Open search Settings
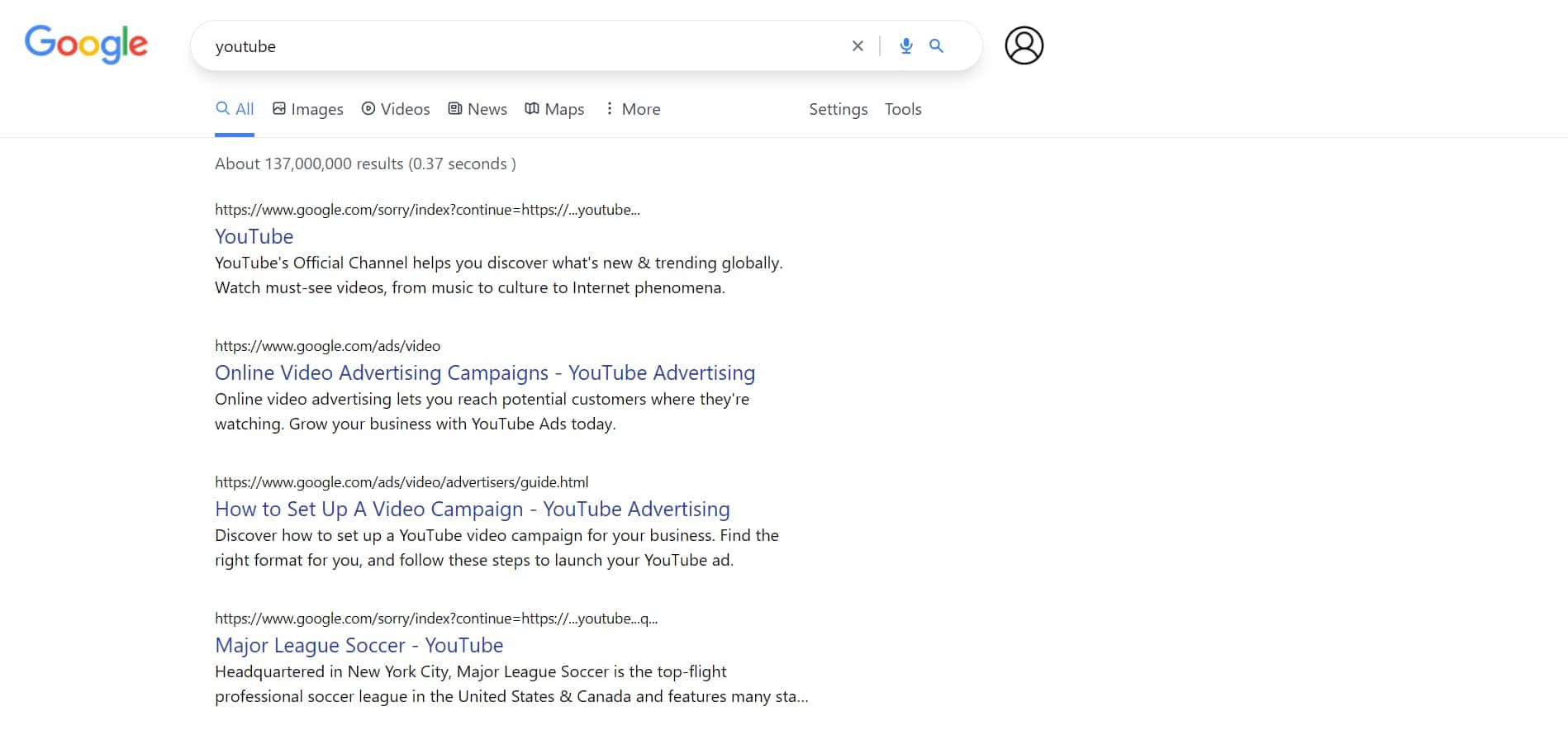 838,109
